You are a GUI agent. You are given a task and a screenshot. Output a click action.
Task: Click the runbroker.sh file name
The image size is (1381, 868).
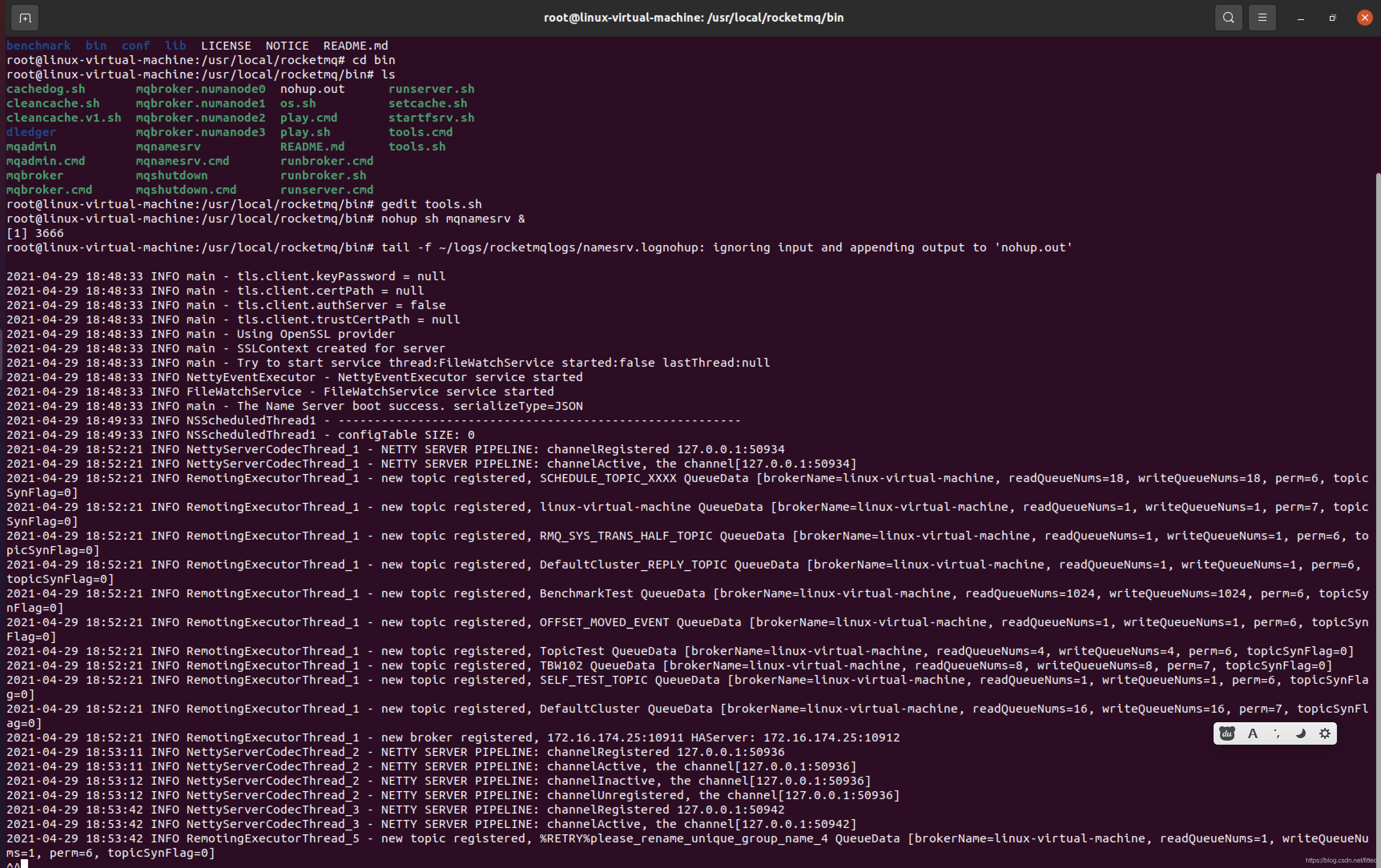point(323,175)
